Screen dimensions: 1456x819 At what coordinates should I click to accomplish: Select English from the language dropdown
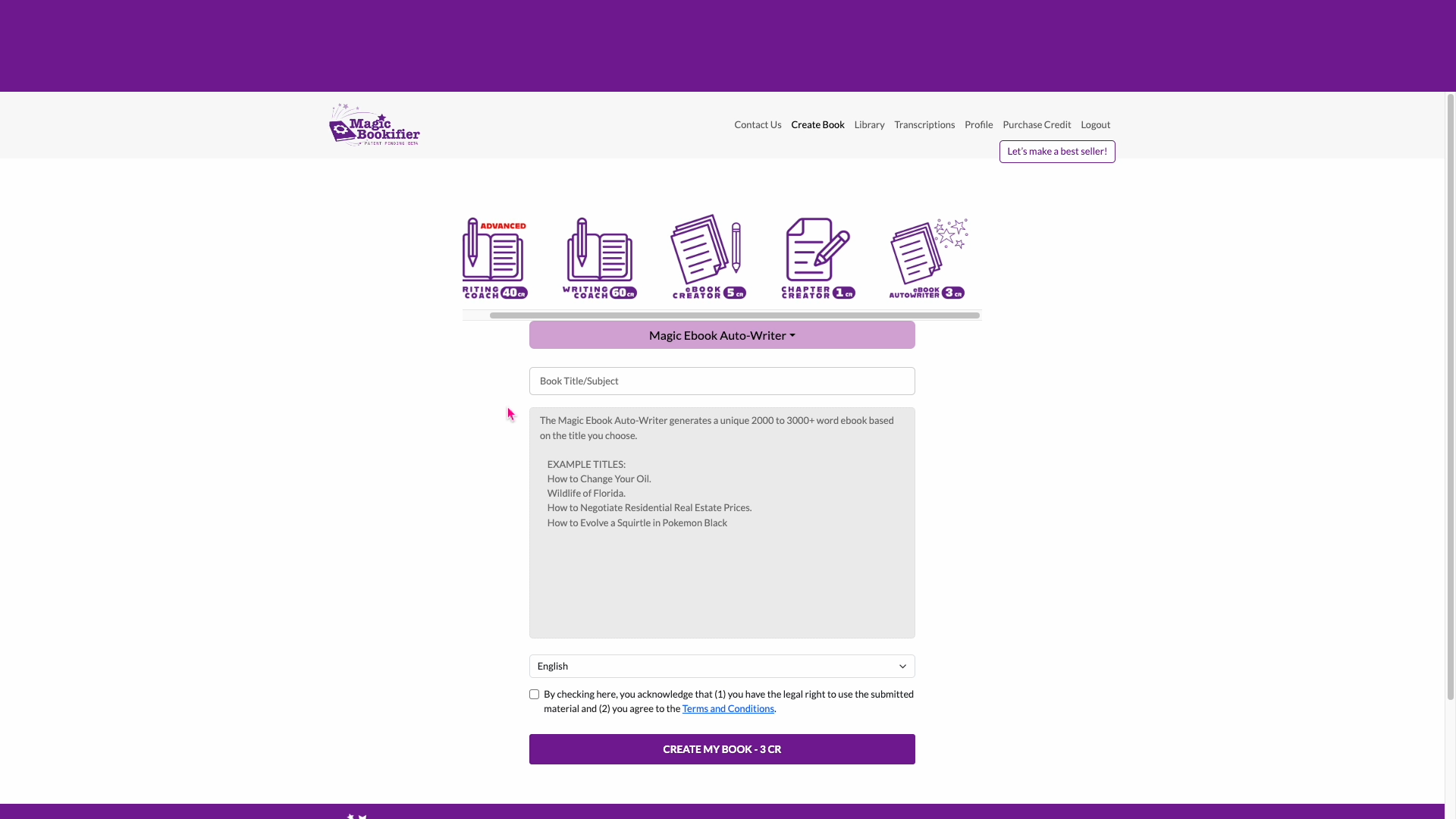coord(721,665)
